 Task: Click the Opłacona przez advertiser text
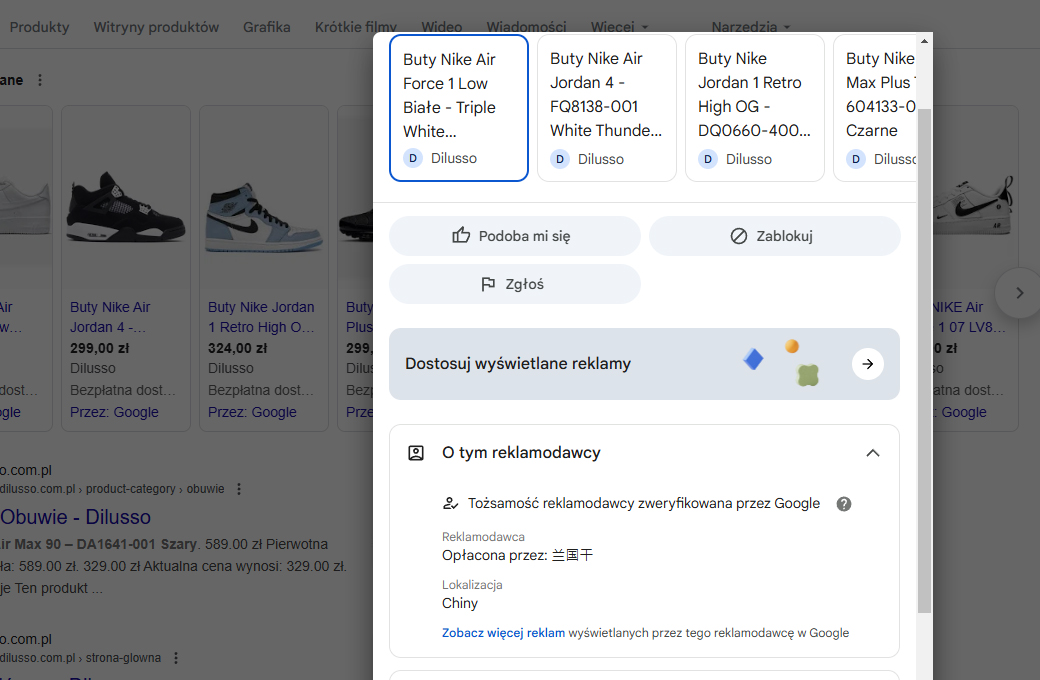pyautogui.click(x=517, y=555)
